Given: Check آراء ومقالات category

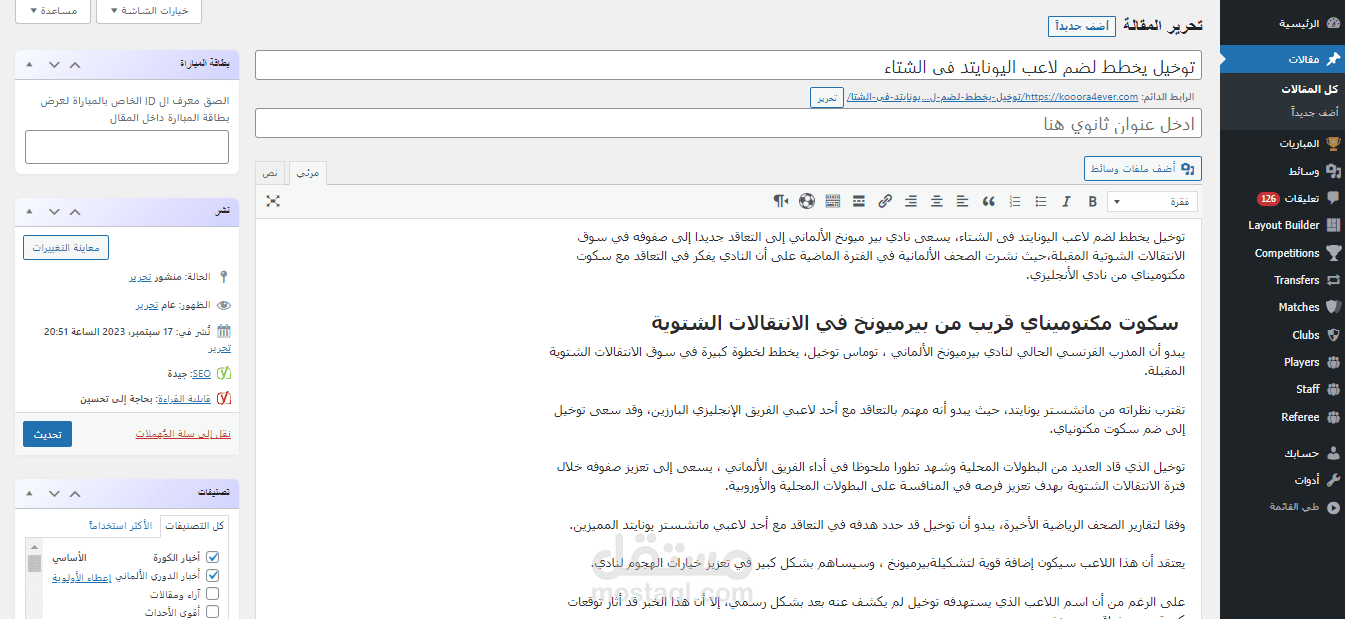Looking at the screenshot, I should [x=212, y=594].
